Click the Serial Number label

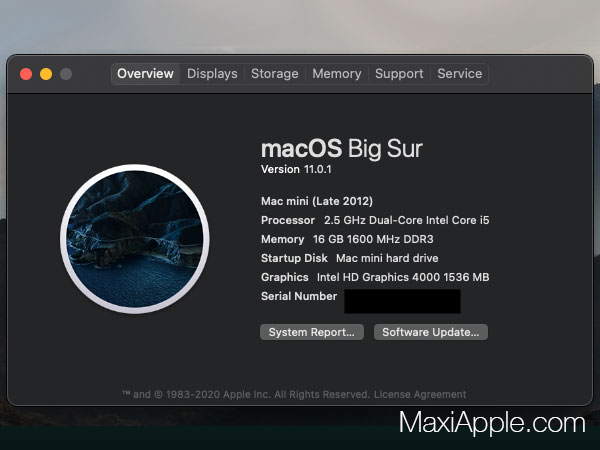(x=299, y=296)
